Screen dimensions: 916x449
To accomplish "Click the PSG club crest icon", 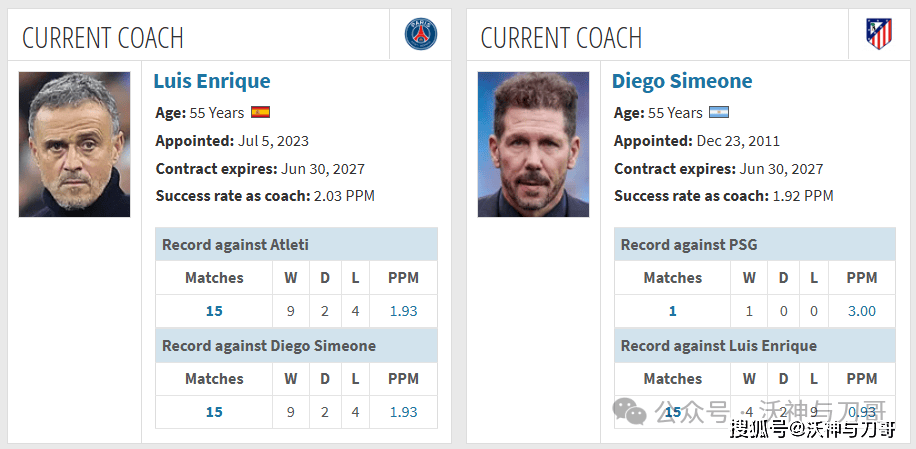I will click(x=420, y=34).
